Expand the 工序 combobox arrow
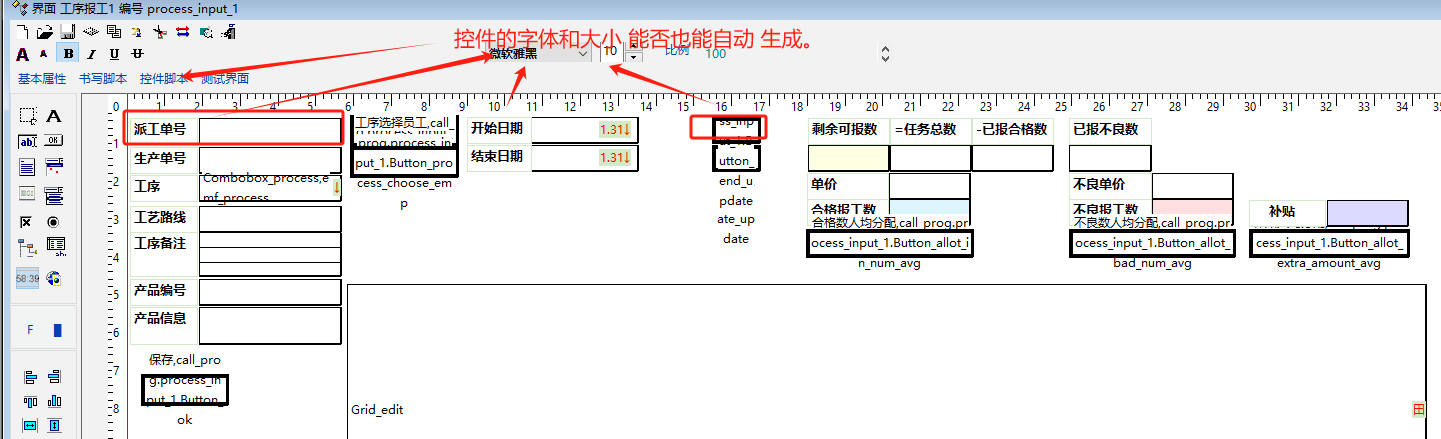 coord(336,187)
